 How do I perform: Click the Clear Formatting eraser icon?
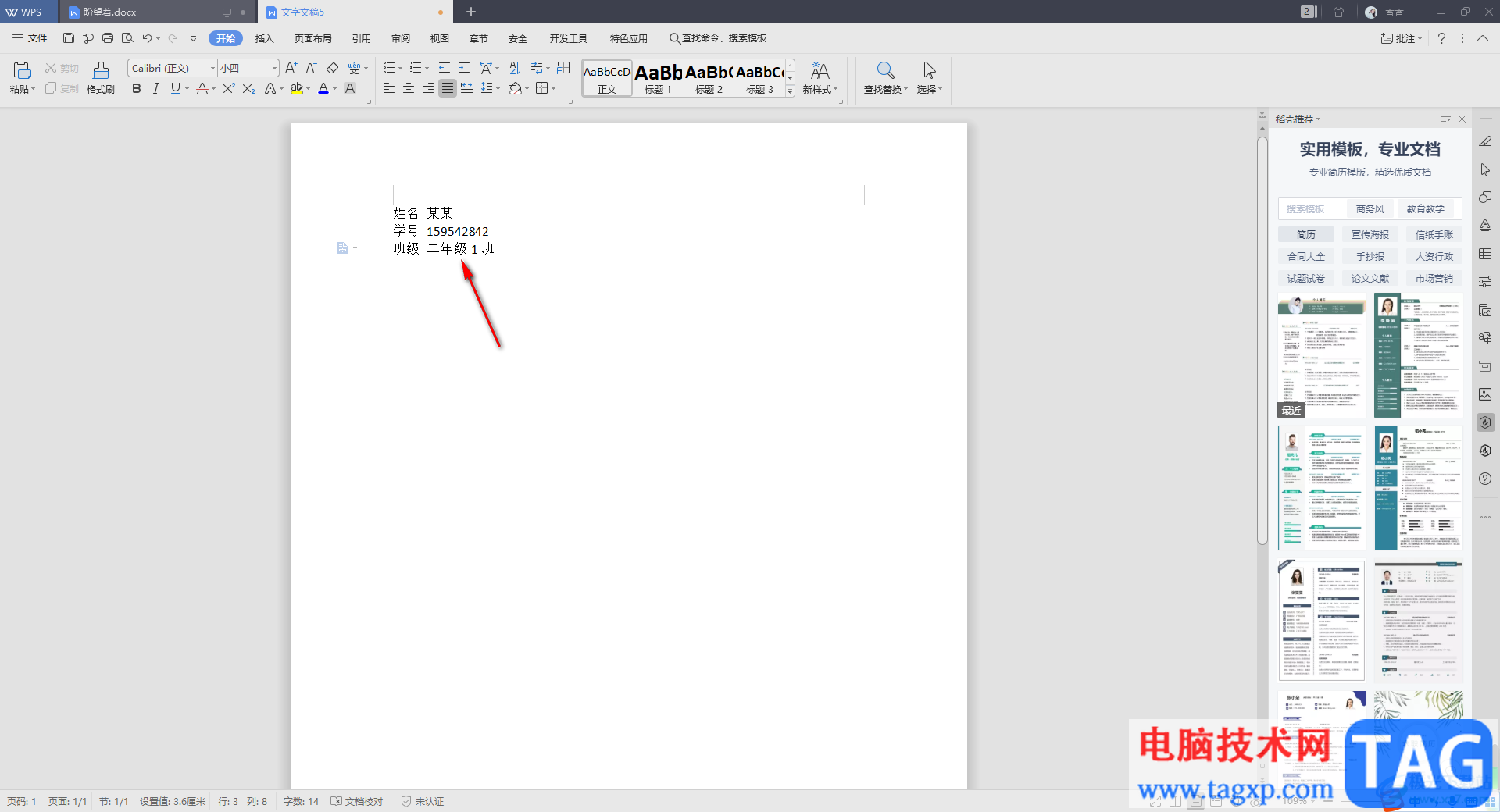pos(333,68)
